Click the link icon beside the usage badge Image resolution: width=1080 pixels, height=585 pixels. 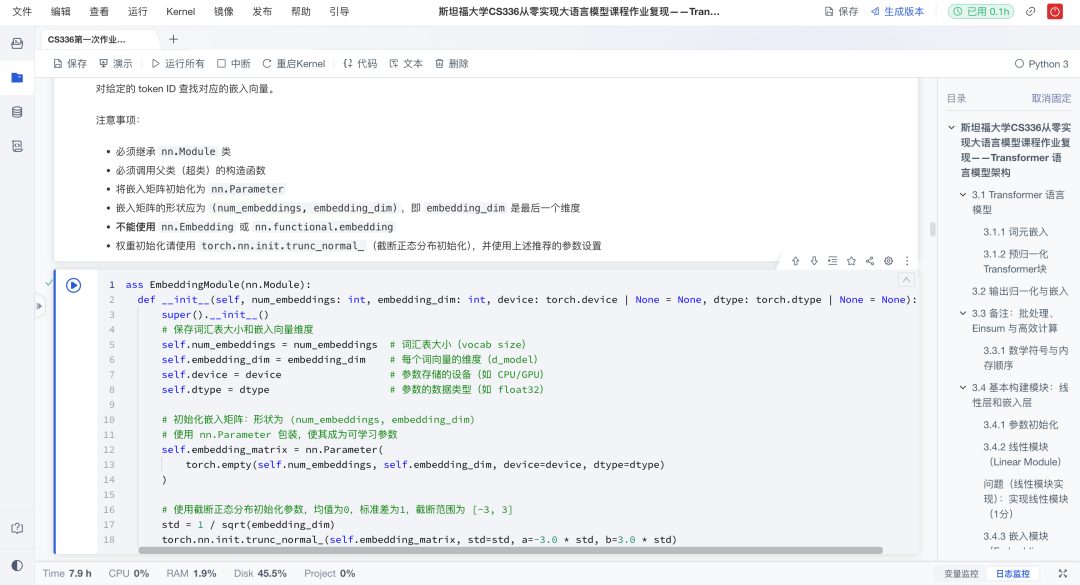1030,12
